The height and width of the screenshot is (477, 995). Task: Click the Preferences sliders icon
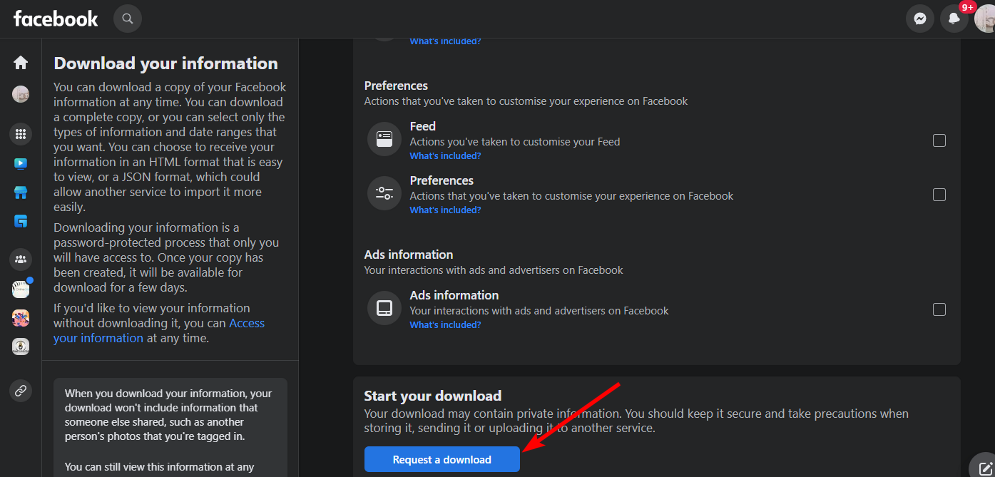[385, 193]
